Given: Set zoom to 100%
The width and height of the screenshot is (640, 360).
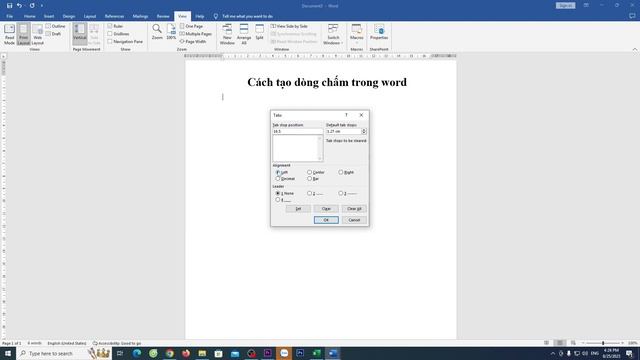Looking at the screenshot, I should pos(171,32).
